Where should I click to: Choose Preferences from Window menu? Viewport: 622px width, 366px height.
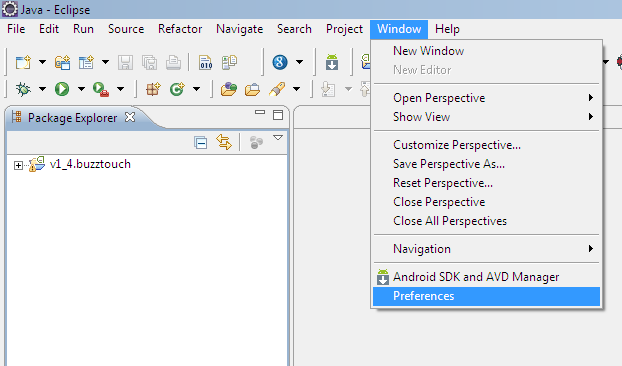pyautogui.click(x=486, y=296)
